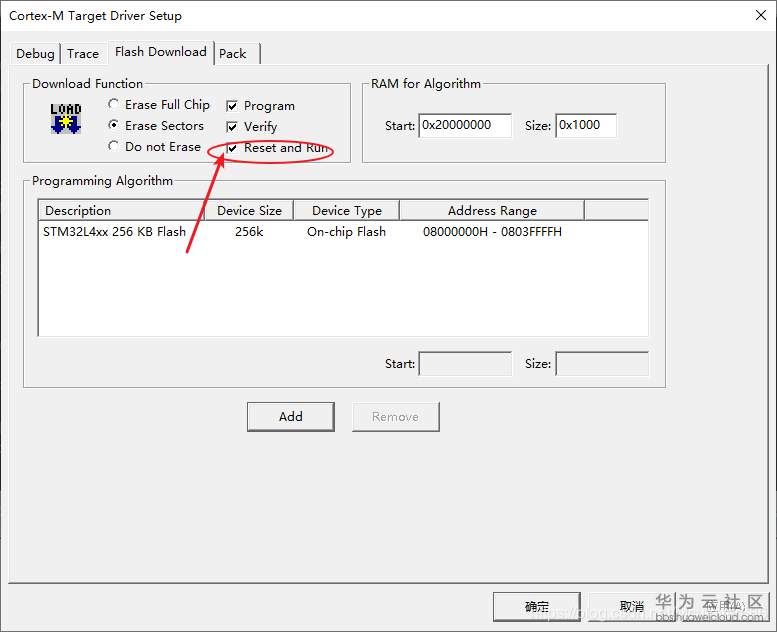Close the Cortex-M Target Driver Setup dialog

tap(761, 15)
